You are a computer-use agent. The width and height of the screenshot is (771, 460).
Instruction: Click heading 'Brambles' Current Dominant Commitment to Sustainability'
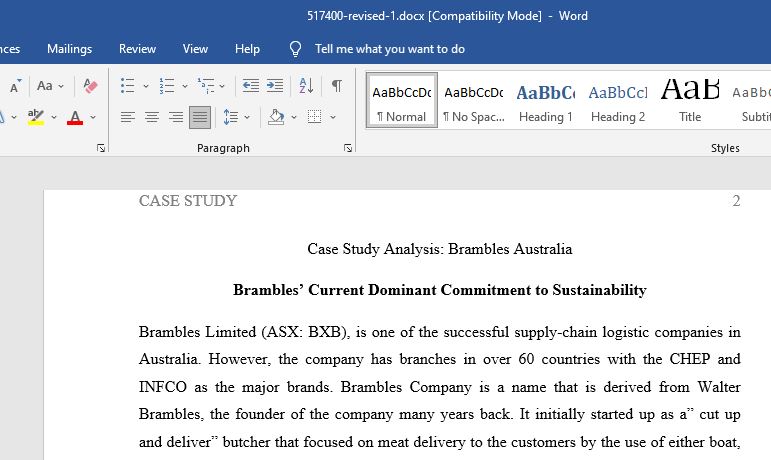[x=440, y=290]
